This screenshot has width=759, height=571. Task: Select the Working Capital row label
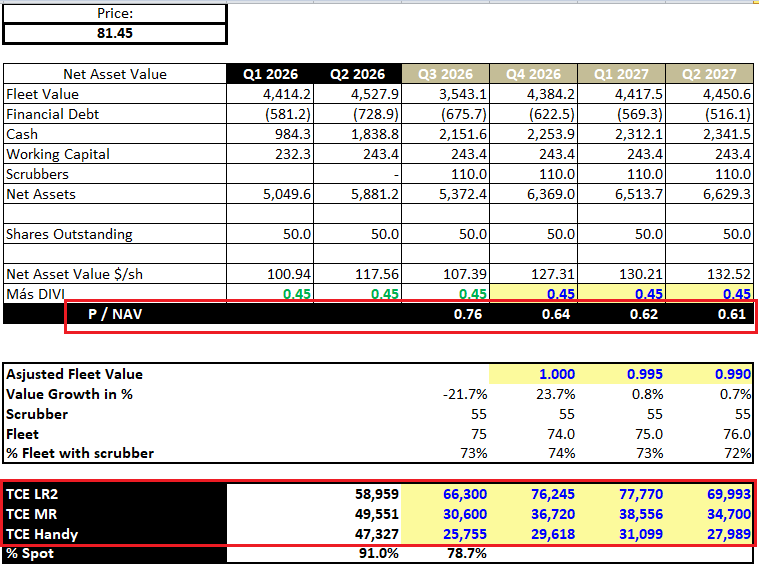(x=115, y=154)
